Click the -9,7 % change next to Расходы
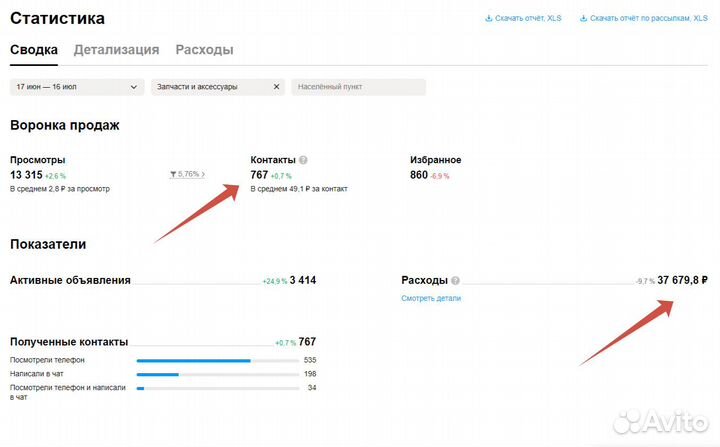720x447 pixels. [x=645, y=281]
